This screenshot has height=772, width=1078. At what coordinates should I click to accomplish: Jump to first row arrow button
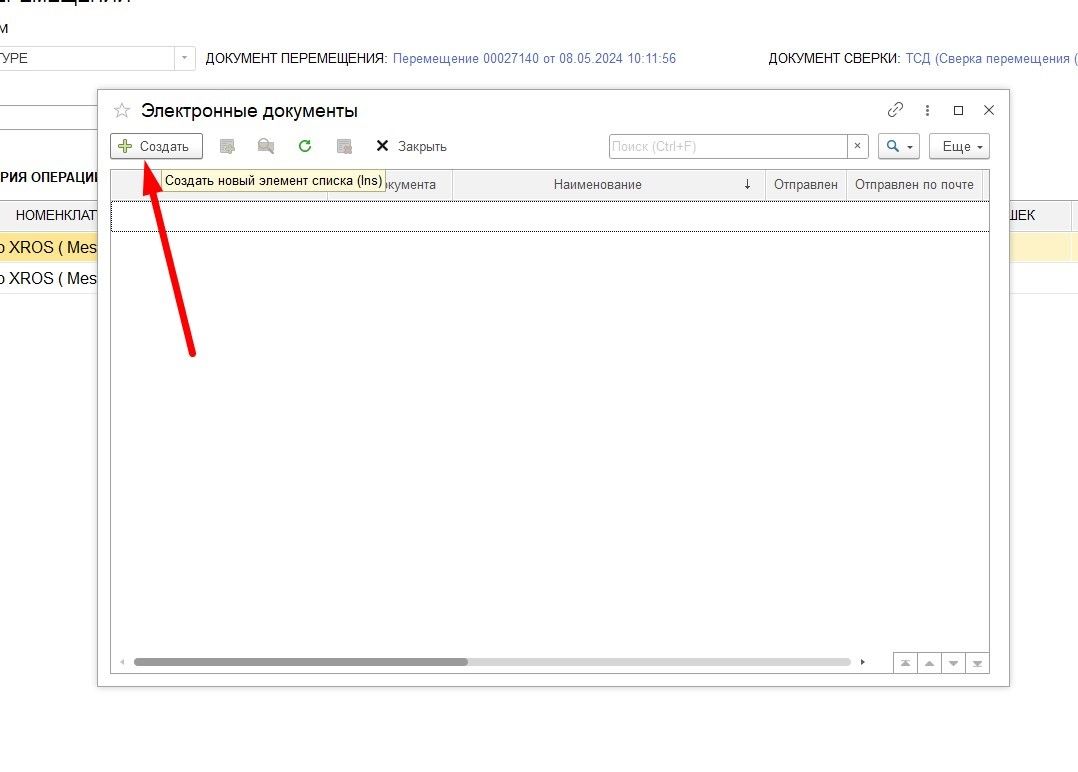904,663
